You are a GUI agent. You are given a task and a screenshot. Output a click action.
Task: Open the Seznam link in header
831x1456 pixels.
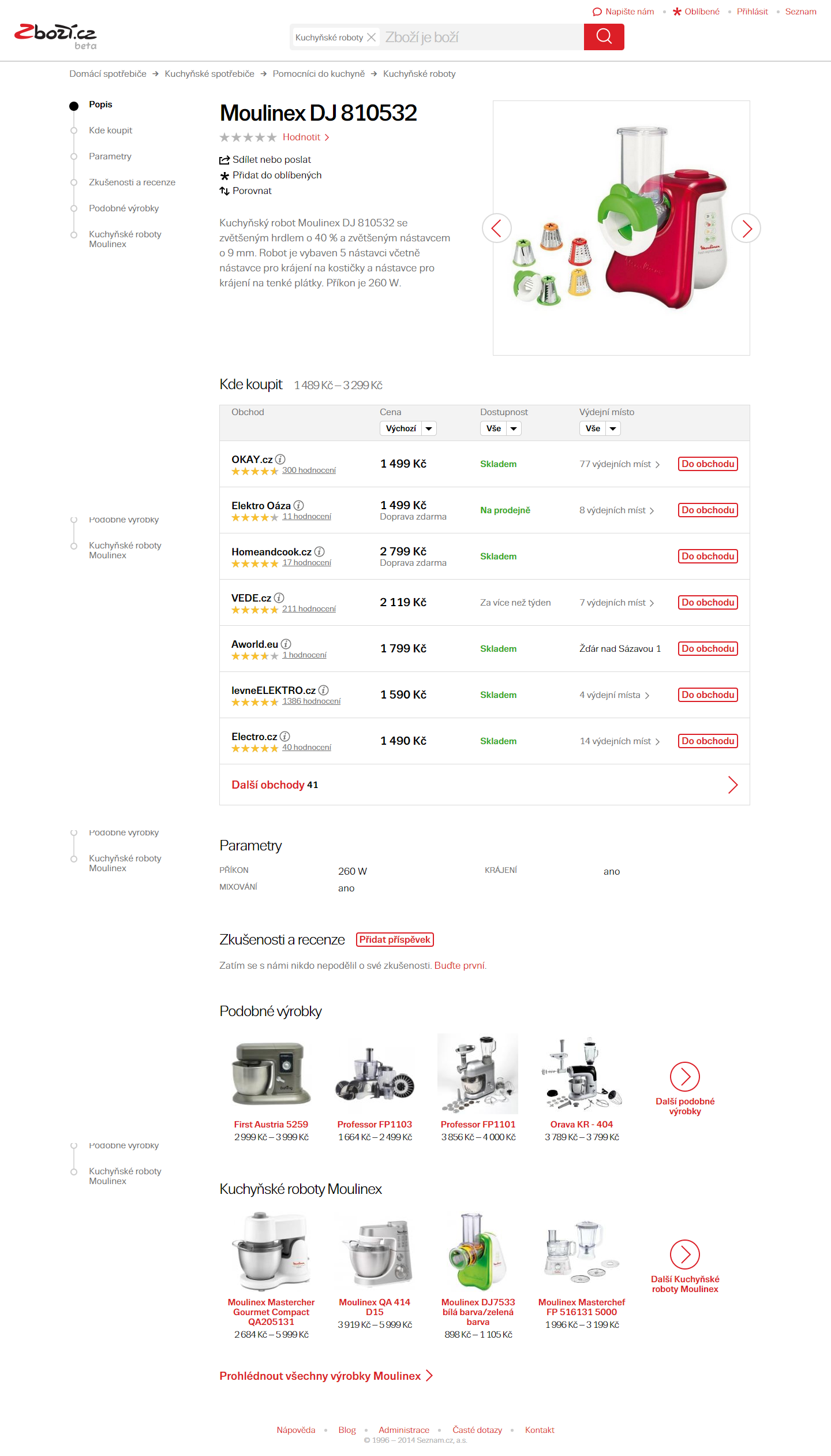[800, 12]
